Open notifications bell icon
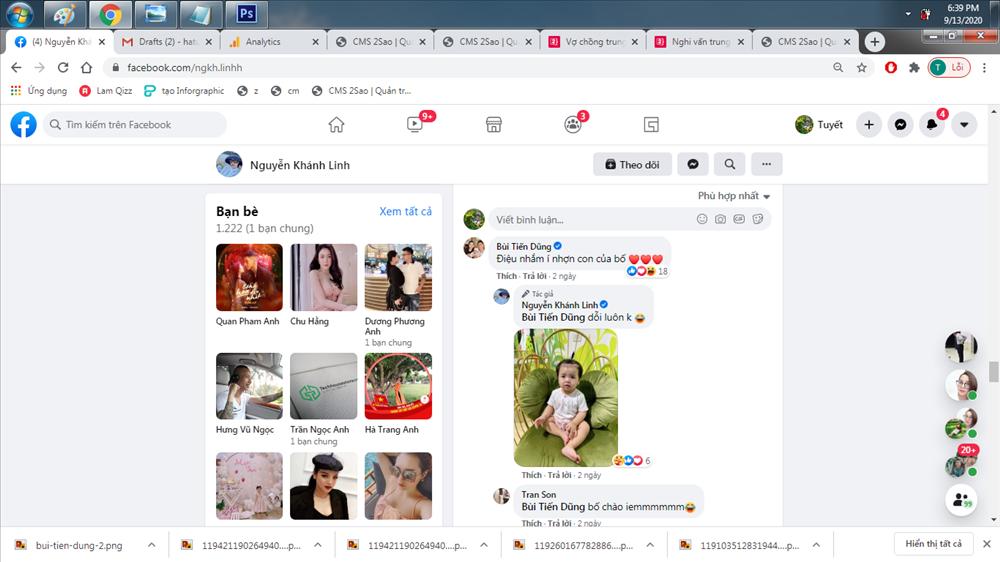Viewport: 1000px width, 562px height. tap(932, 125)
